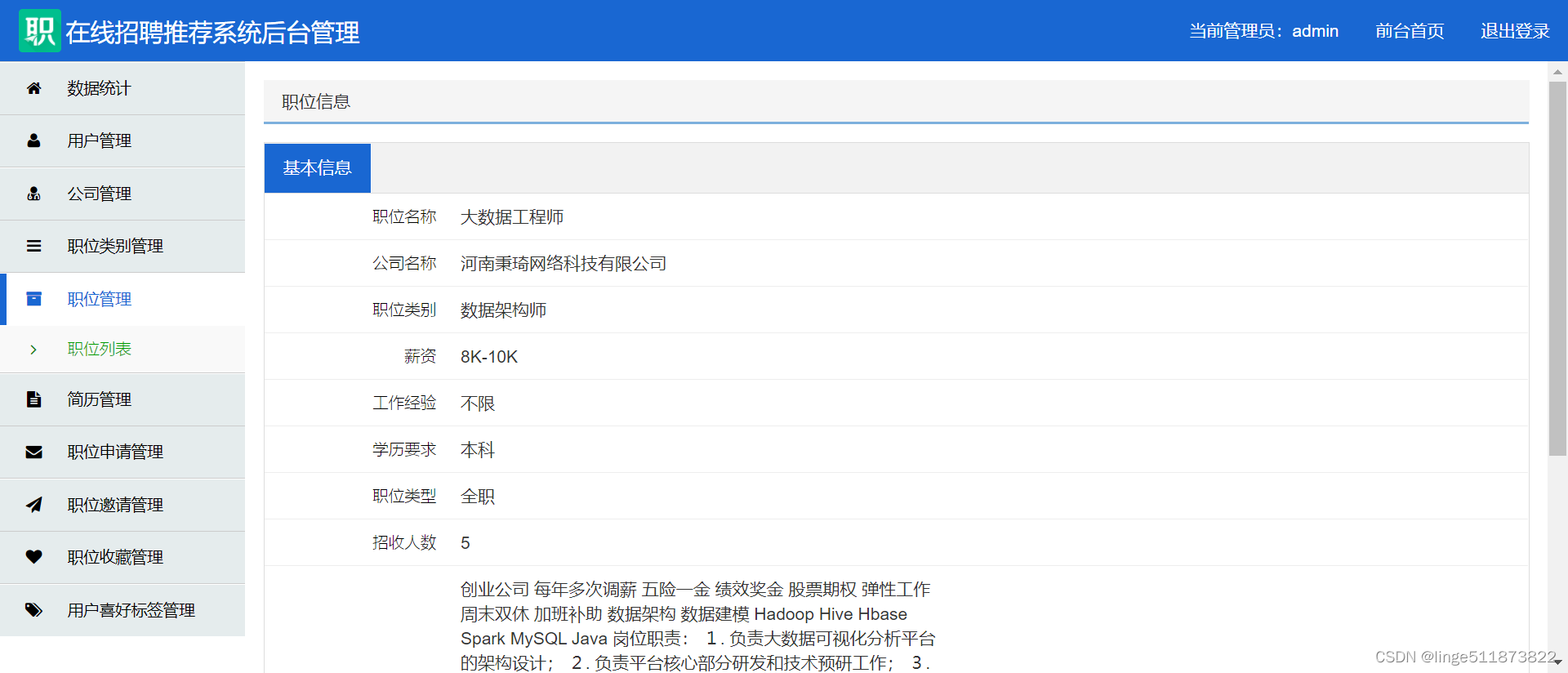Screen dimensions: 1568x673
Task: Open the 职位列表 submenu entry
Action: click(122, 350)
